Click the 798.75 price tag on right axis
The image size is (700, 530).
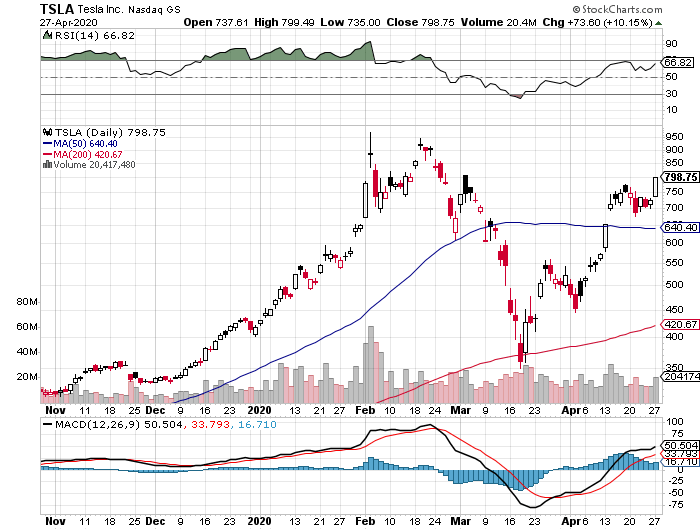(x=679, y=177)
